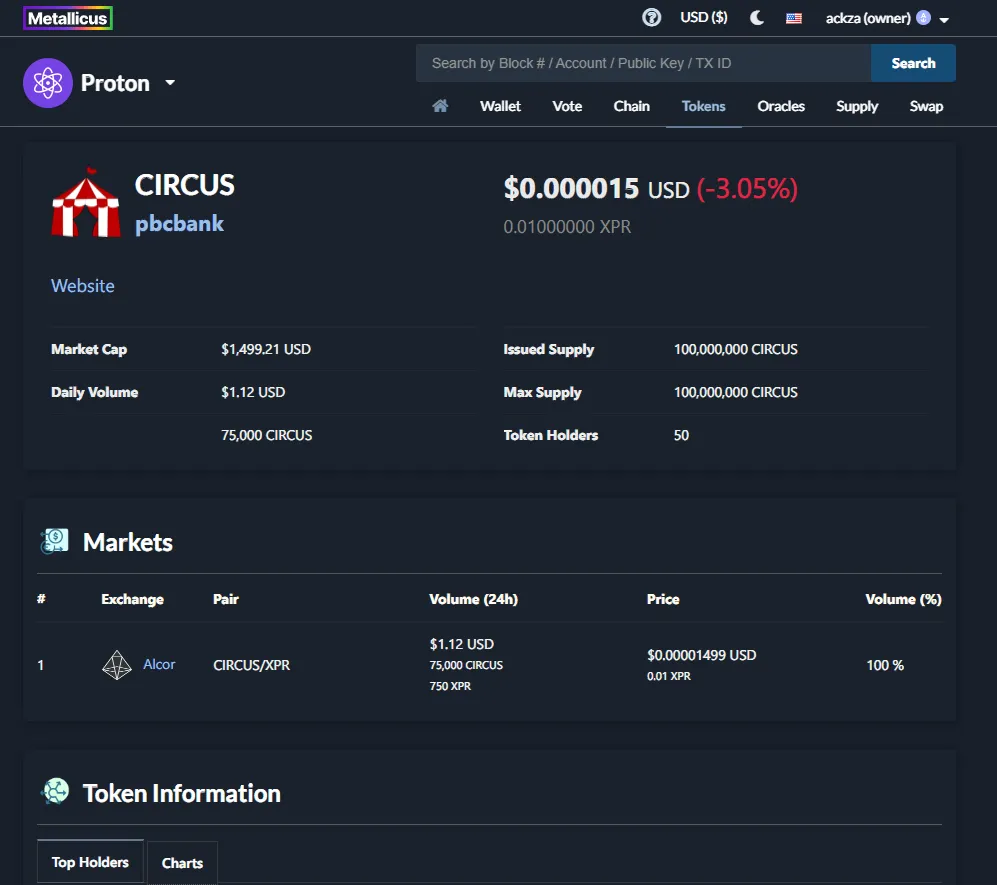Open the Chain menu item

click(631, 106)
